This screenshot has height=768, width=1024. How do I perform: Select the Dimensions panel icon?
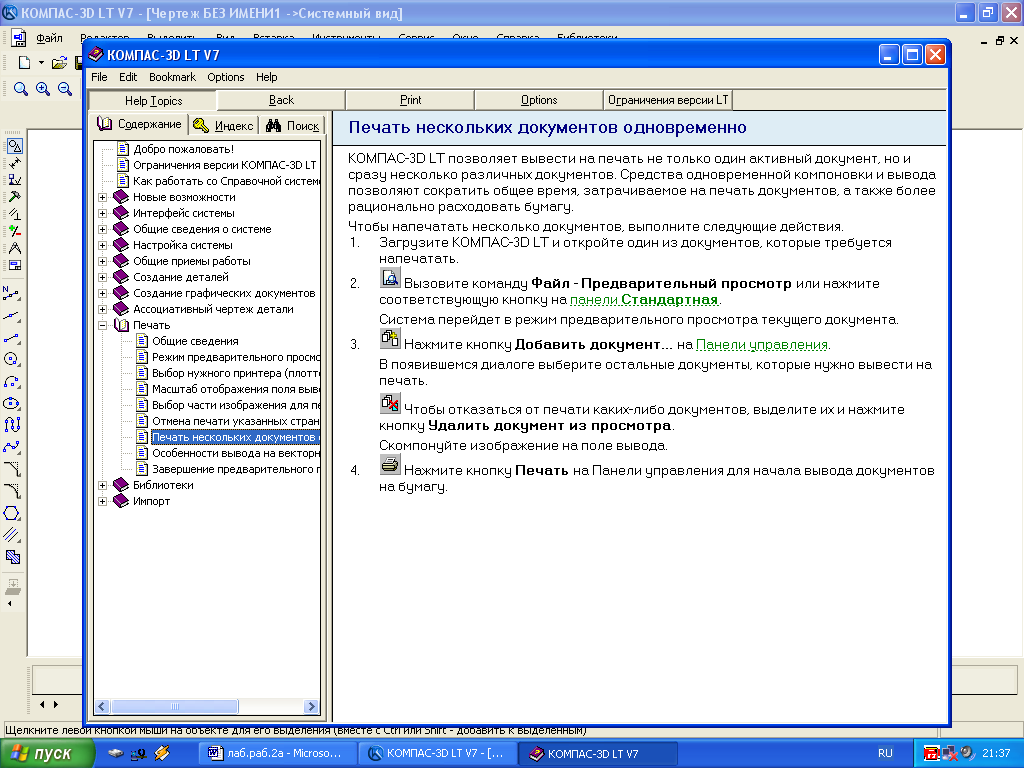[14, 163]
